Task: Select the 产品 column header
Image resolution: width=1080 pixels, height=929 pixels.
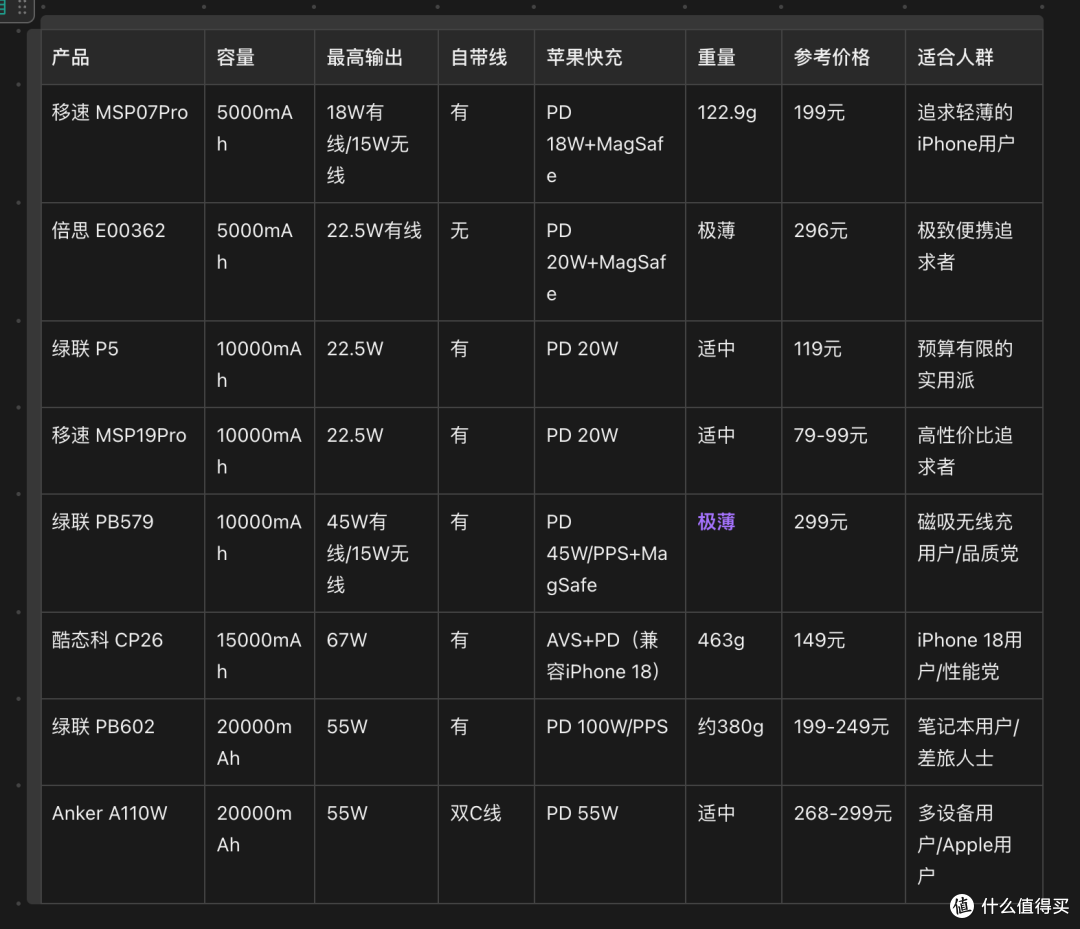Action: 123,57
